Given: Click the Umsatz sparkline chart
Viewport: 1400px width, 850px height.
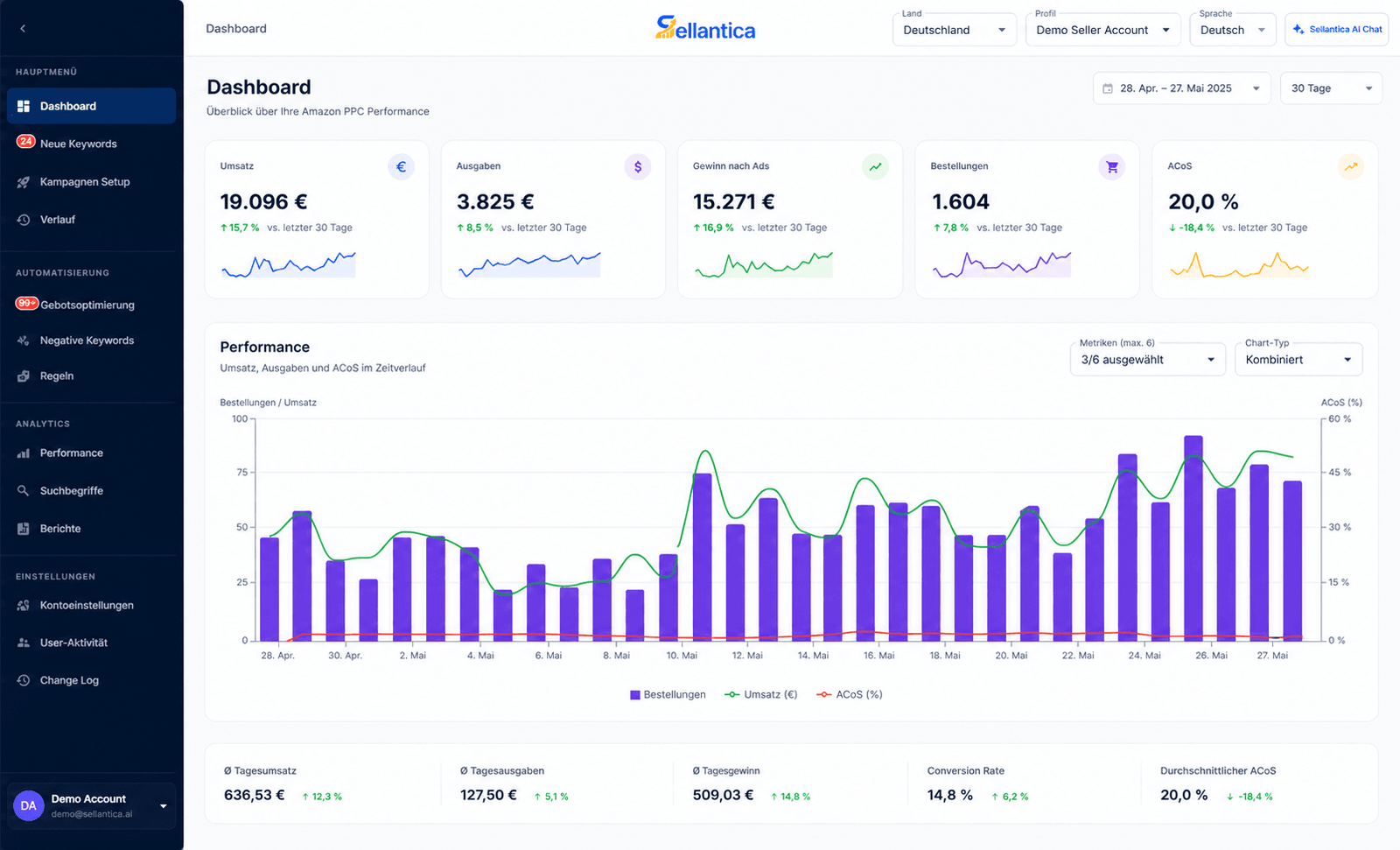Looking at the screenshot, I should click(x=289, y=264).
